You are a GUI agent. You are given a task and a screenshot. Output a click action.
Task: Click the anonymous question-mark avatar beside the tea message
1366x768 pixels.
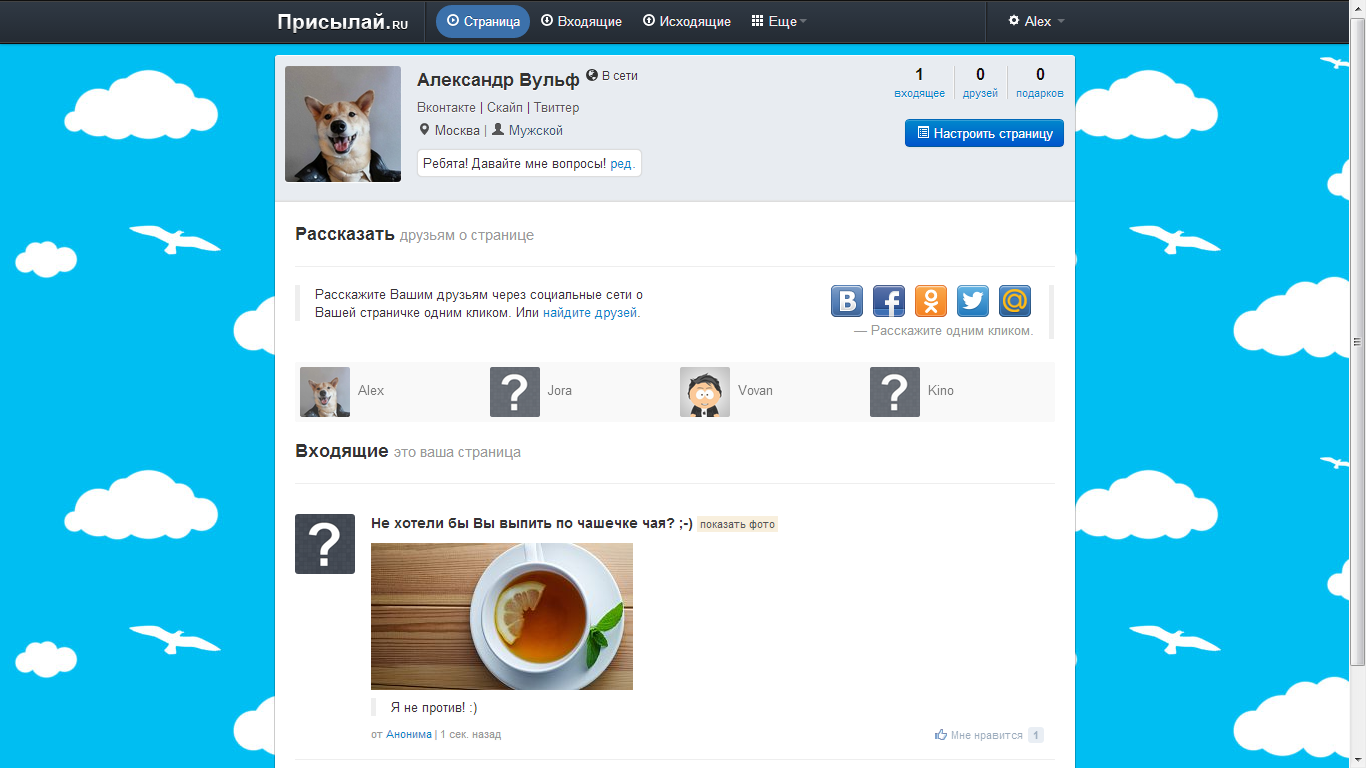(325, 544)
